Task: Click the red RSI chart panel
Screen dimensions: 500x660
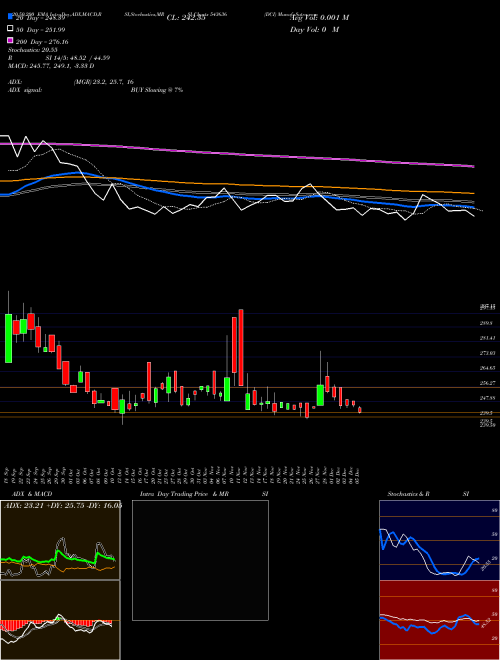Action: click(439, 620)
